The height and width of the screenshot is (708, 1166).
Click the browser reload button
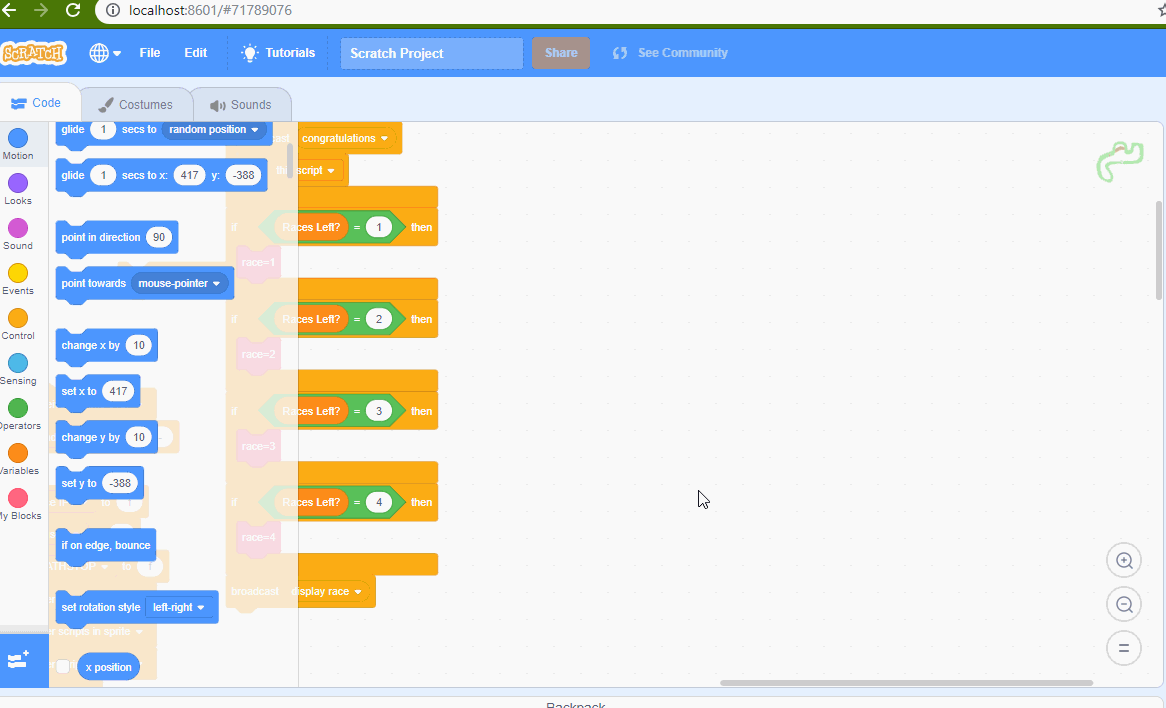click(x=73, y=10)
